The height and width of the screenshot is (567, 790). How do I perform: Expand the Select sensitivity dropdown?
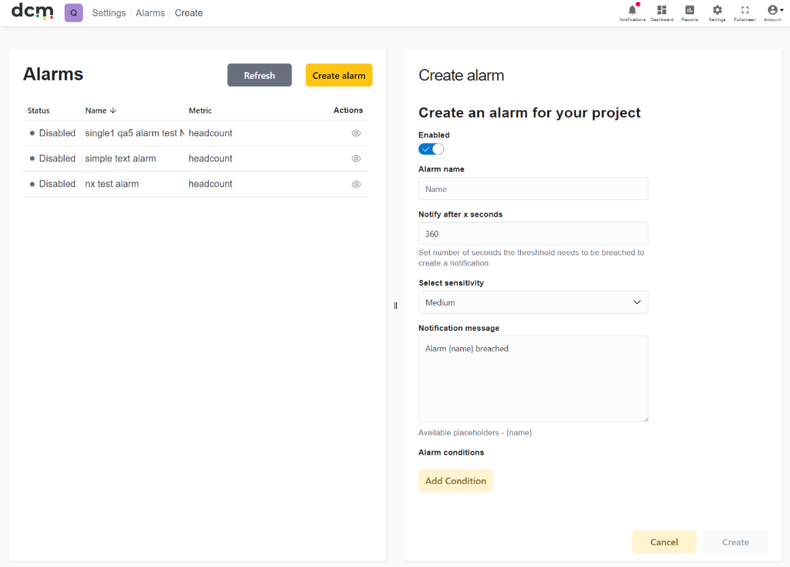point(533,302)
